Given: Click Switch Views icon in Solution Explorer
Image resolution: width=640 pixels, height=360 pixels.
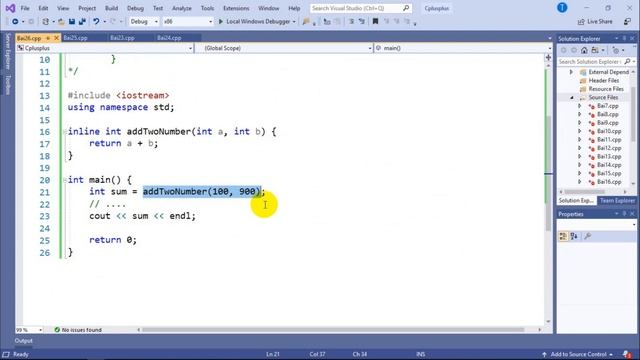Looking at the screenshot, I should [x=595, y=50].
